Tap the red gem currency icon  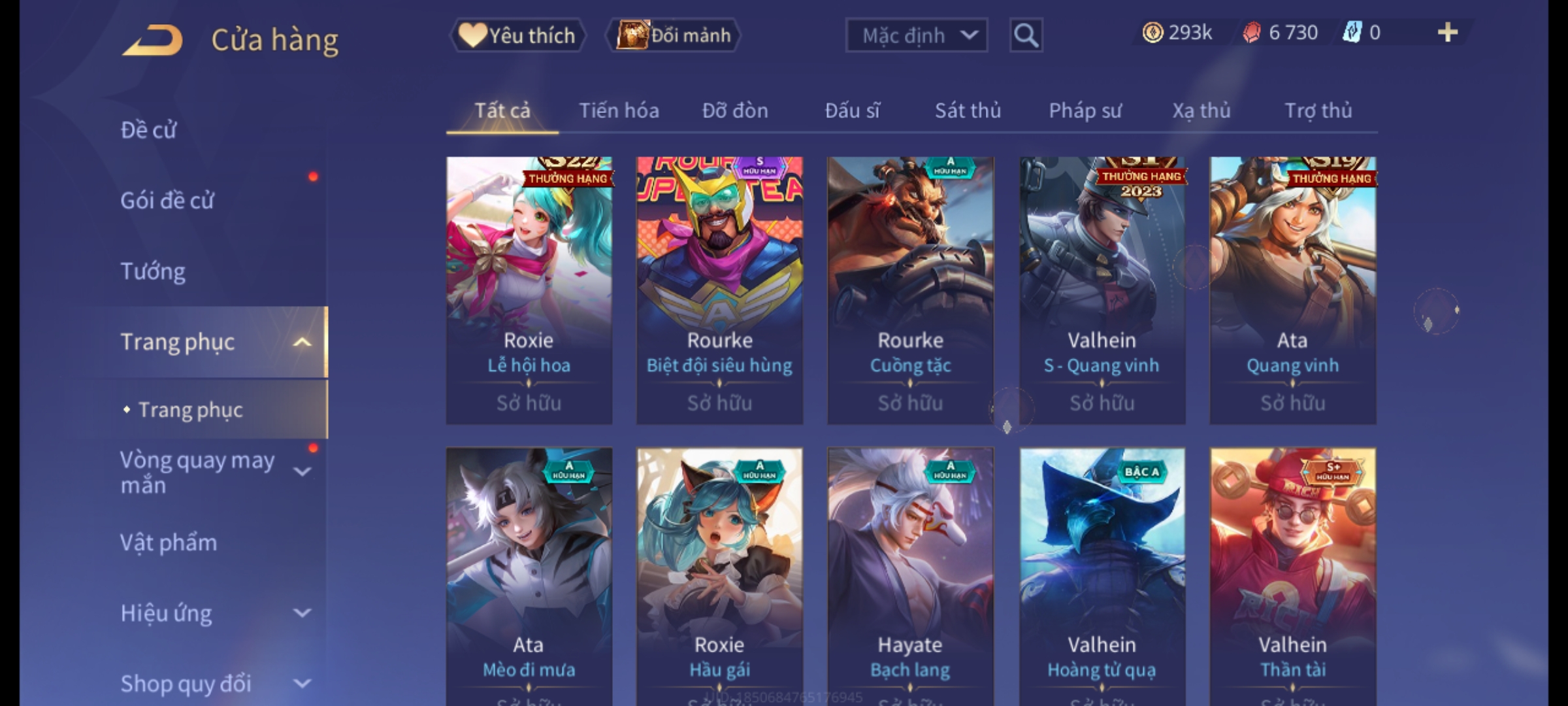coord(1252,33)
